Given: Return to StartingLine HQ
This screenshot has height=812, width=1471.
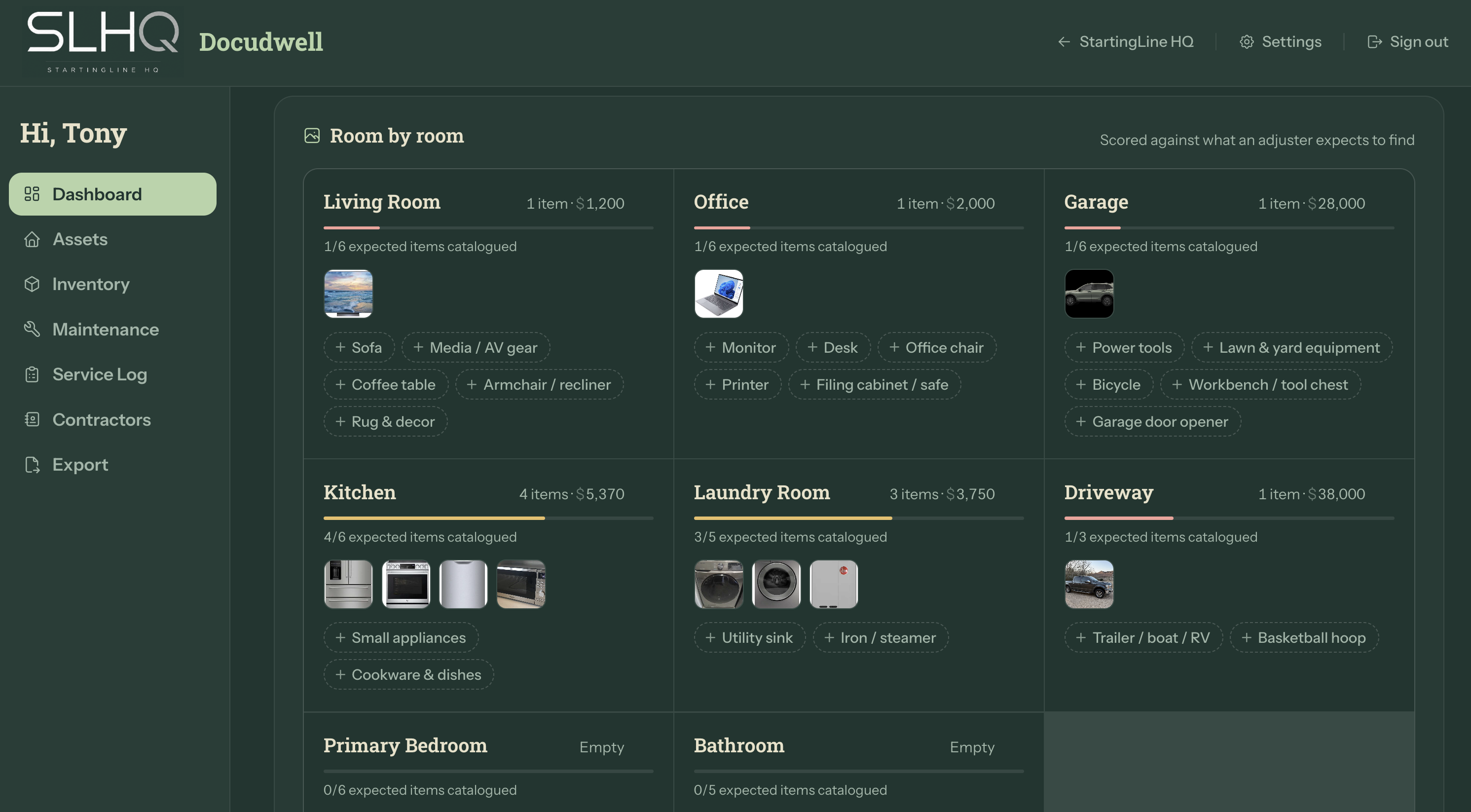Looking at the screenshot, I should tap(1126, 41).
